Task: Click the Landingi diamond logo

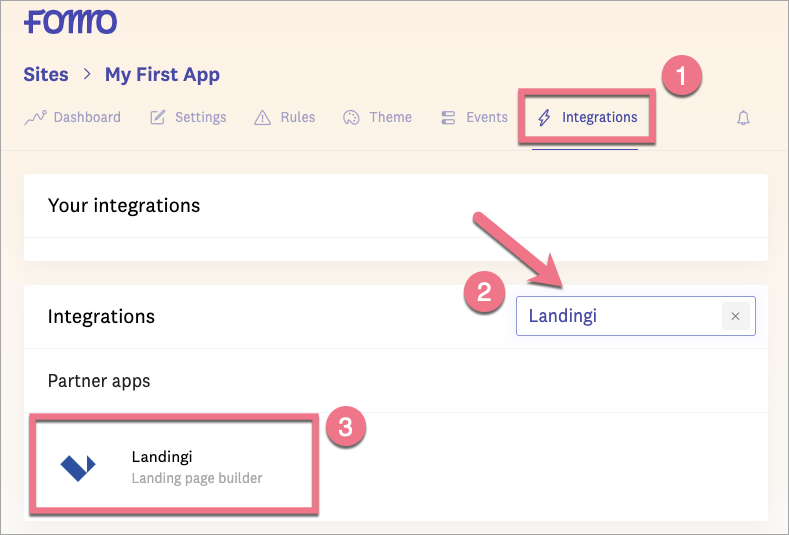Action: click(x=78, y=466)
